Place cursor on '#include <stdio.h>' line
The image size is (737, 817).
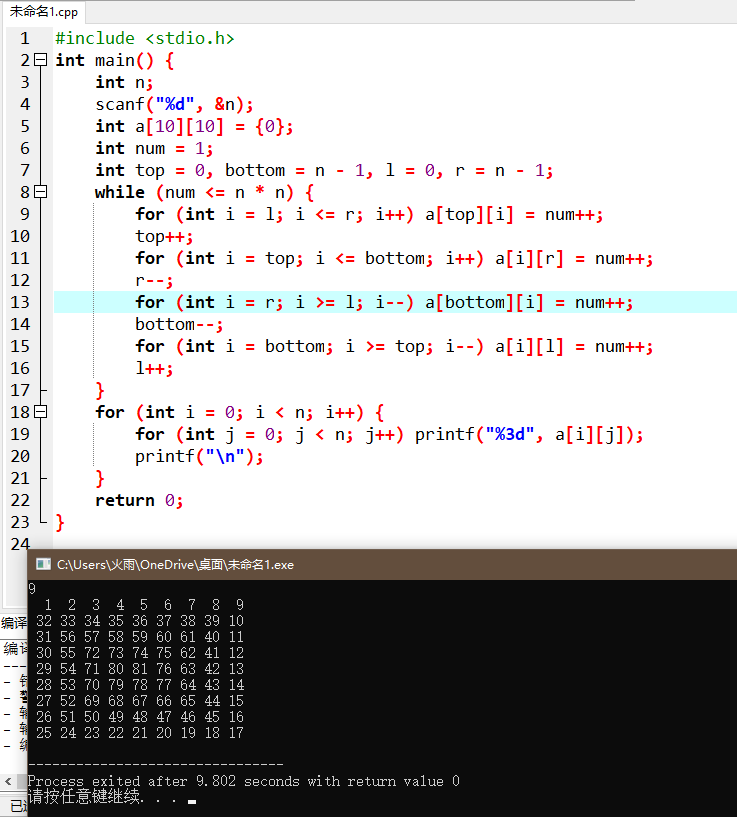tap(145, 38)
